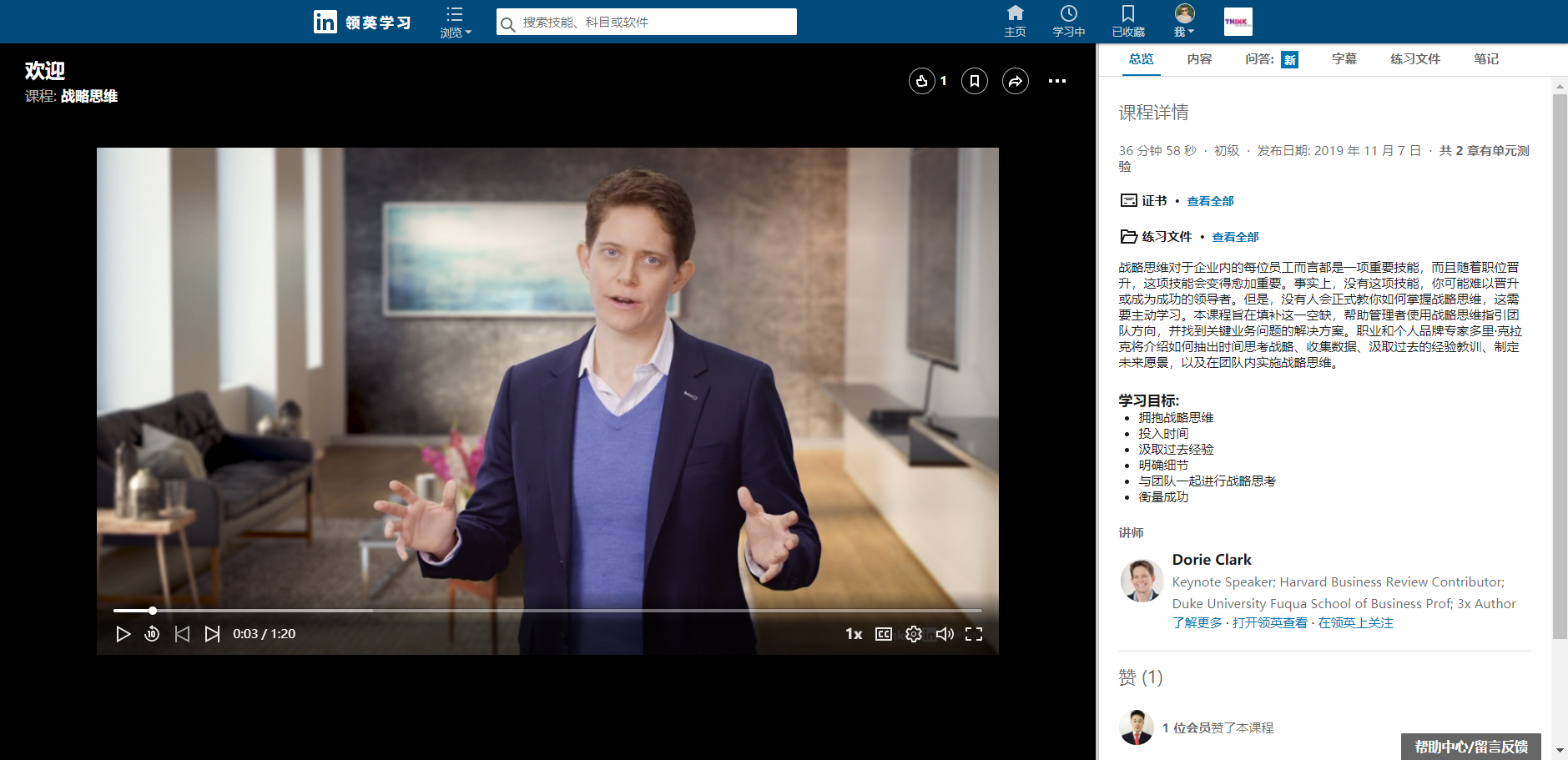This screenshot has height=760, width=1568.
Task: Expand the 我 profile menu
Action: 1184,21
